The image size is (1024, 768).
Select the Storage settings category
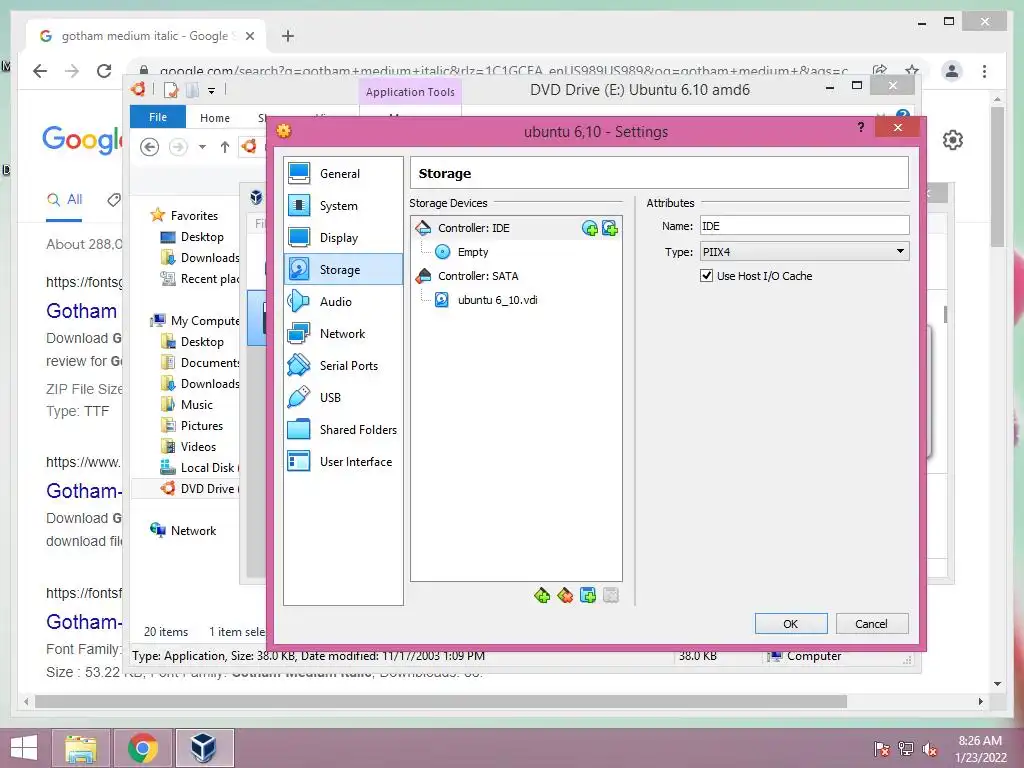coord(343,269)
